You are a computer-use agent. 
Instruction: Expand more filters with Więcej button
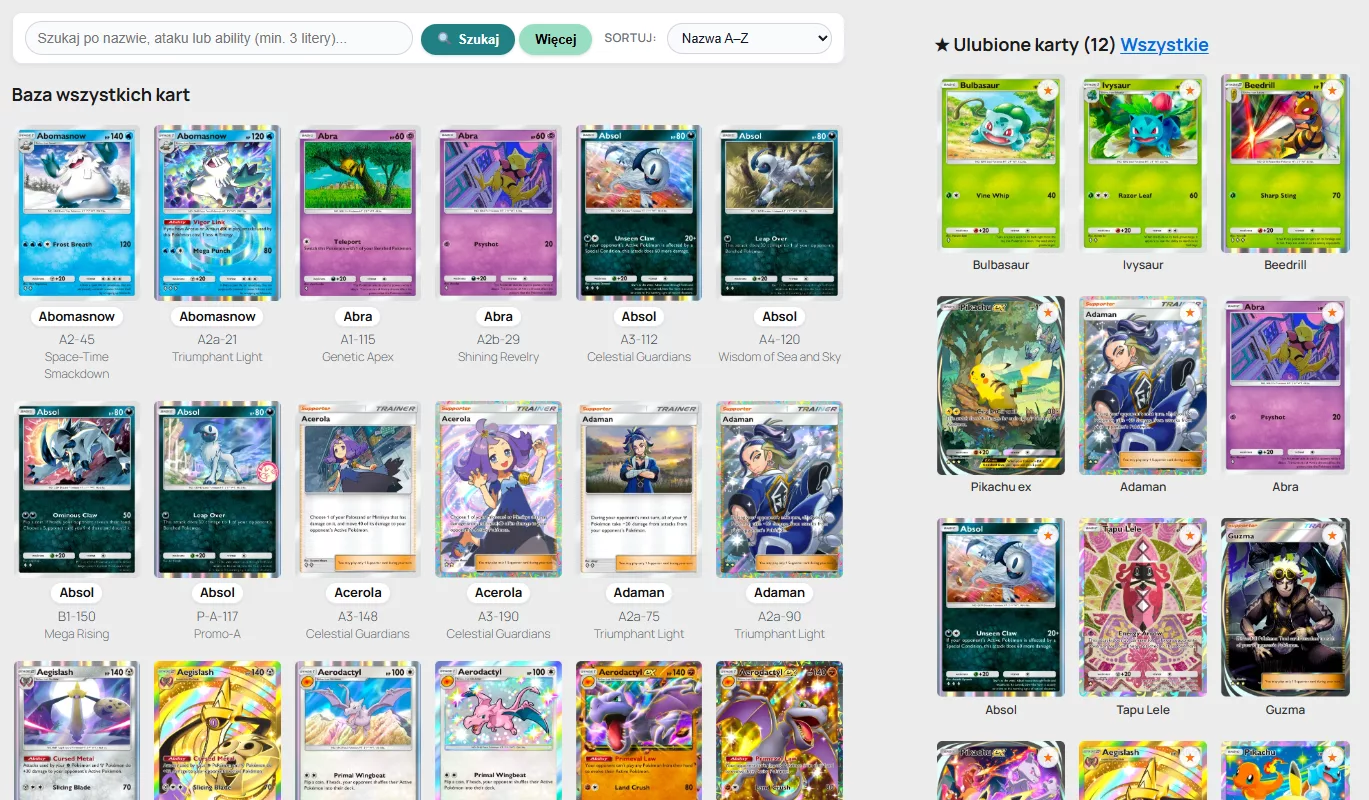point(555,39)
